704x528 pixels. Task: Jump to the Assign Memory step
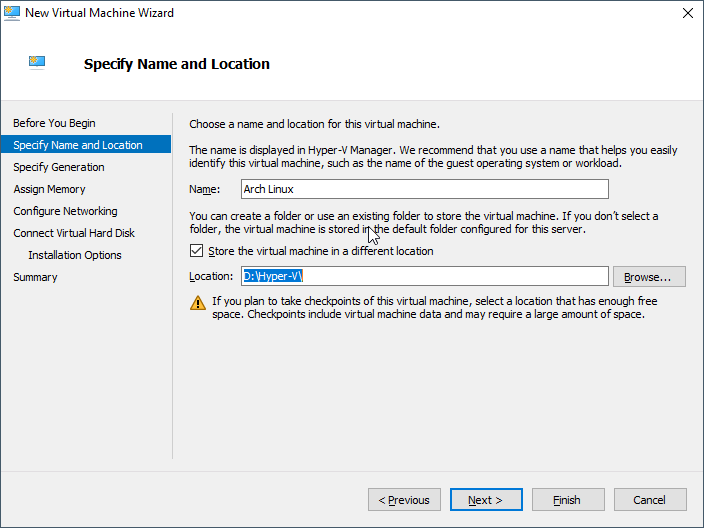49,189
